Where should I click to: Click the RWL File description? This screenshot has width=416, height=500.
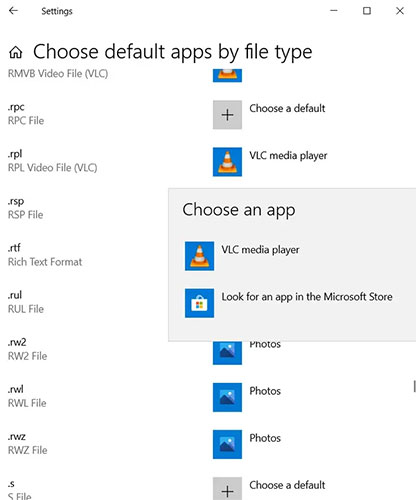[x=27, y=403]
